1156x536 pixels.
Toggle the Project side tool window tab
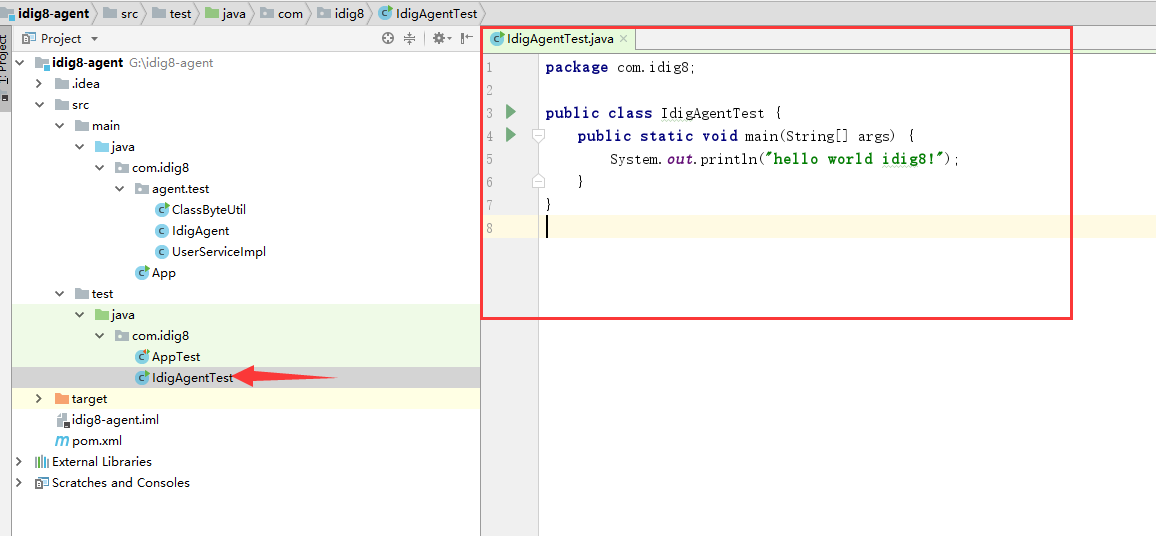click(x=4, y=68)
